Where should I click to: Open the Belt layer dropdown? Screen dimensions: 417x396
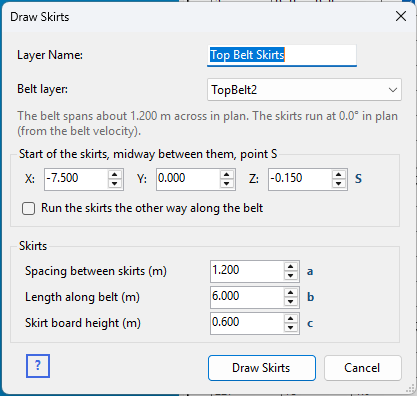coord(304,90)
